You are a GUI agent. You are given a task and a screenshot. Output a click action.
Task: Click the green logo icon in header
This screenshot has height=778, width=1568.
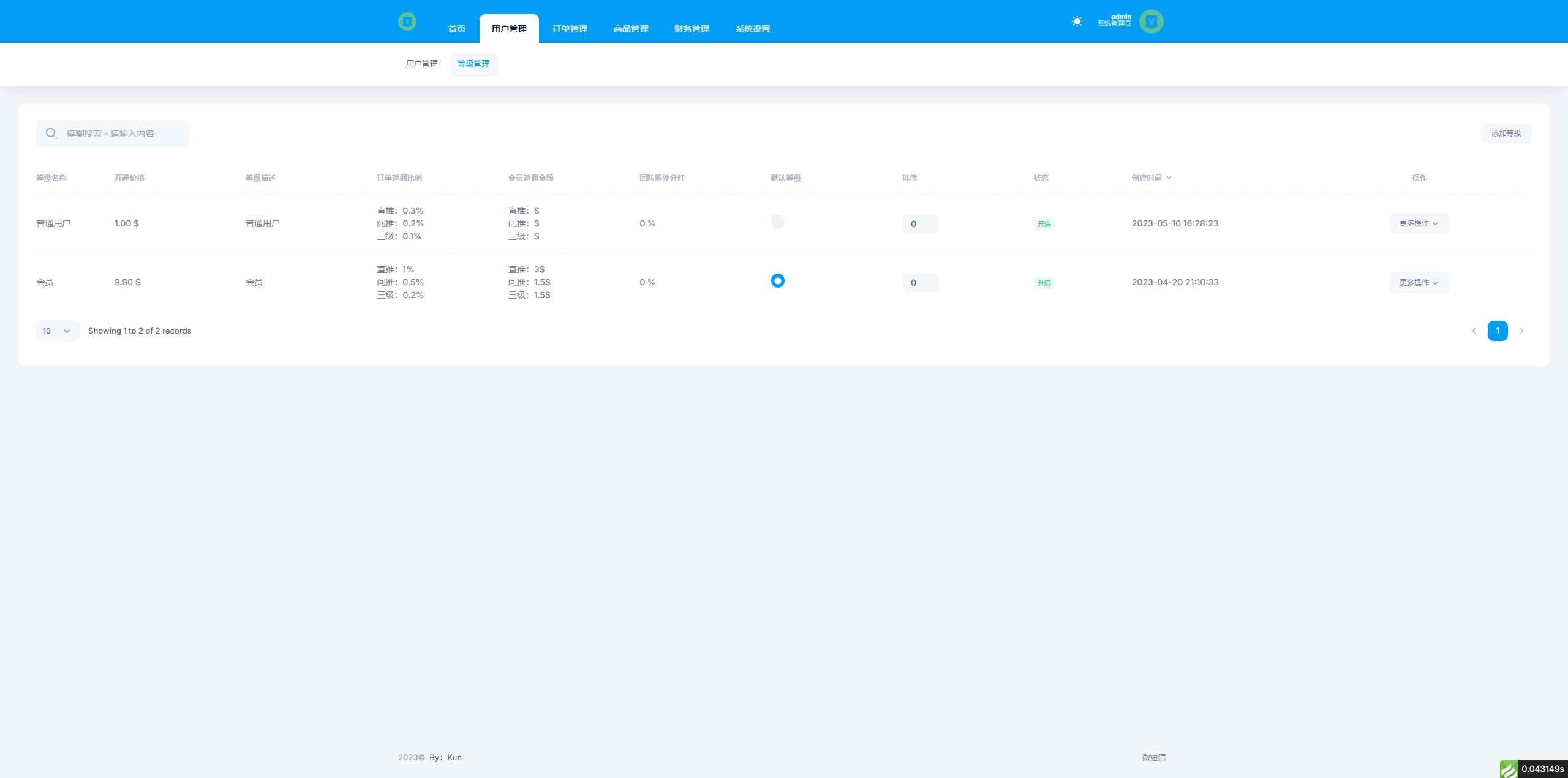[407, 22]
